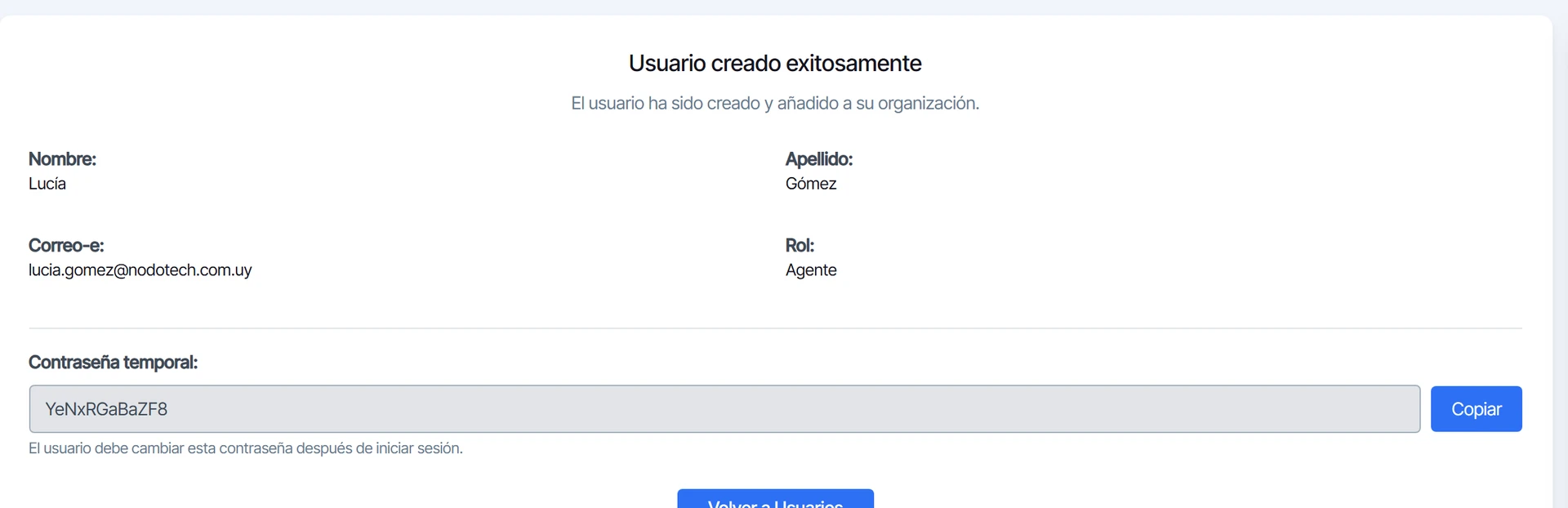Click the temporary password field YeNxRGaBaZF8
1568x508 pixels.
tap(724, 409)
